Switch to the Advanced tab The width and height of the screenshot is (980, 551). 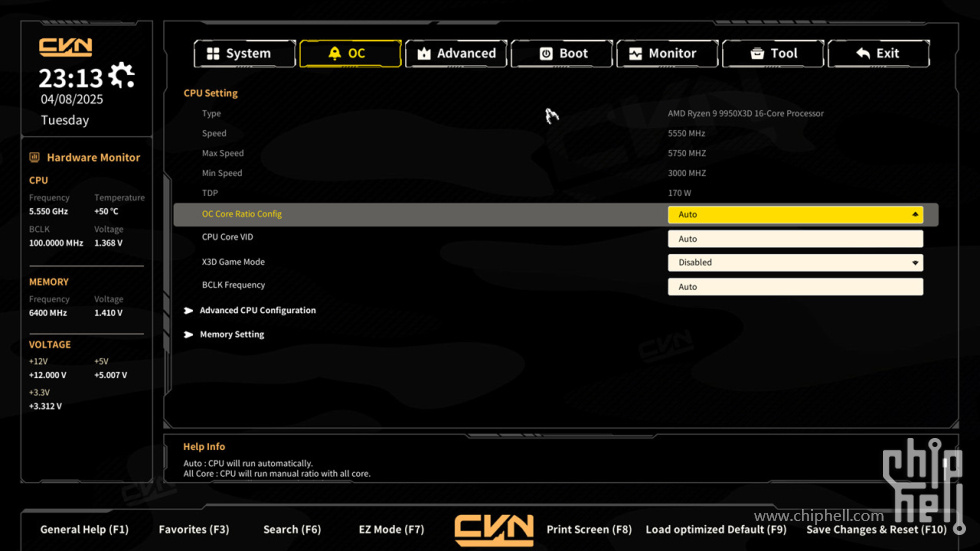456,54
